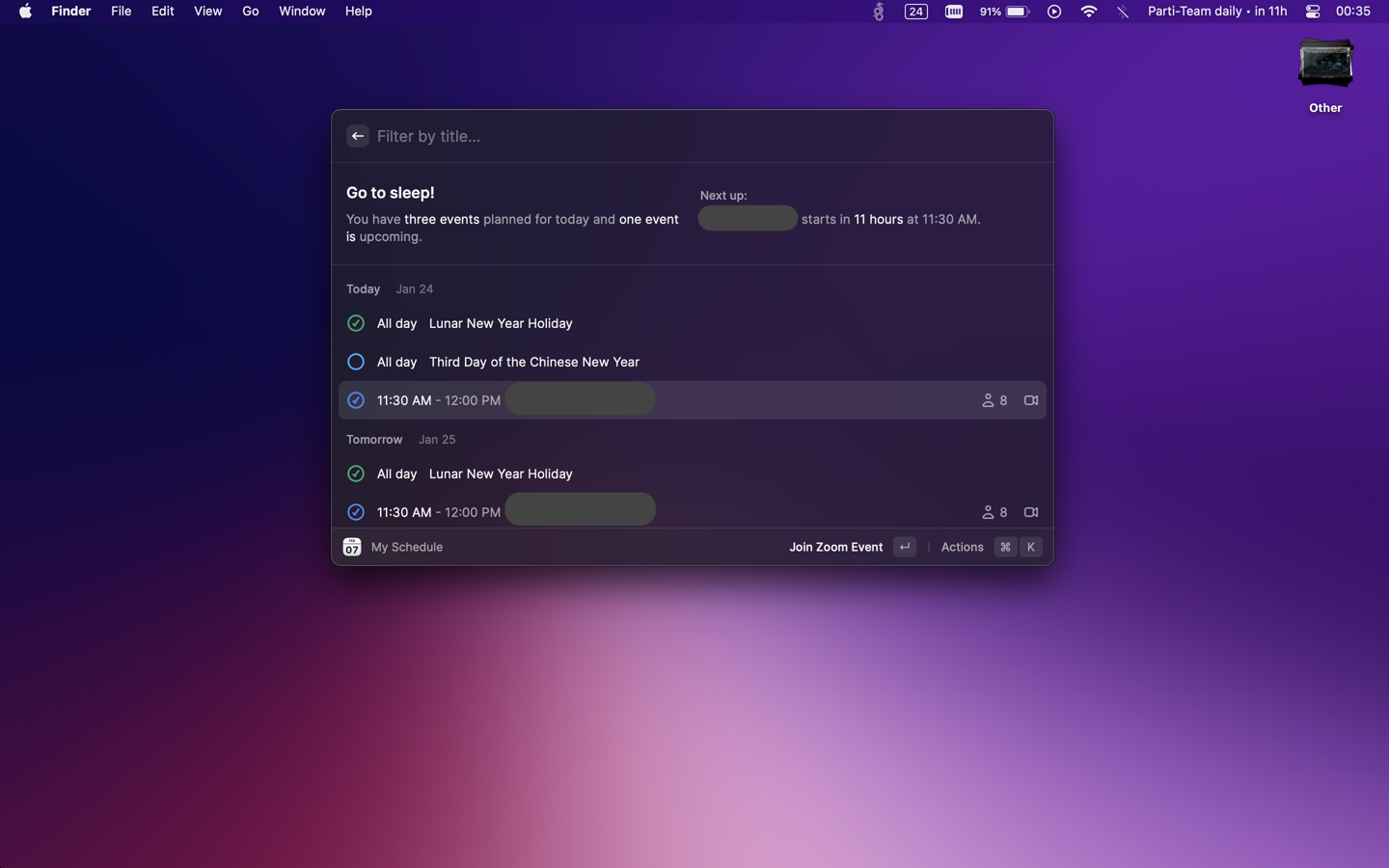Click the back arrow in Raycast
This screenshot has height=868, width=1389.
tap(357, 136)
